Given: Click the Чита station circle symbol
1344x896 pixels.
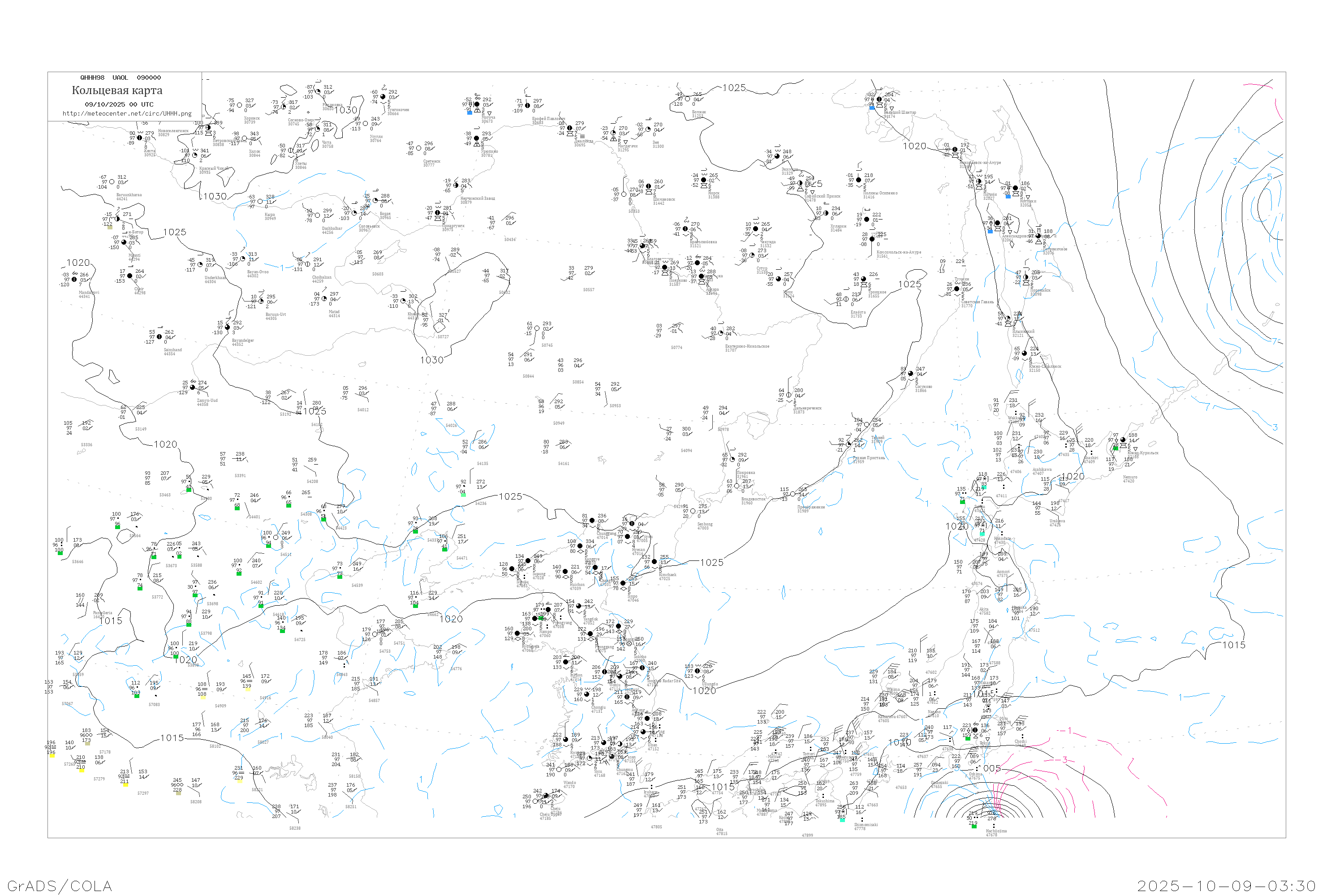Looking at the screenshot, I should (317, 129).
